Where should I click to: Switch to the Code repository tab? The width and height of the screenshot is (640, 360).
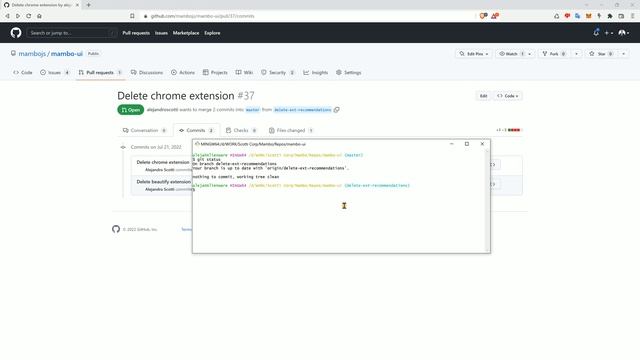pos(23,72)
